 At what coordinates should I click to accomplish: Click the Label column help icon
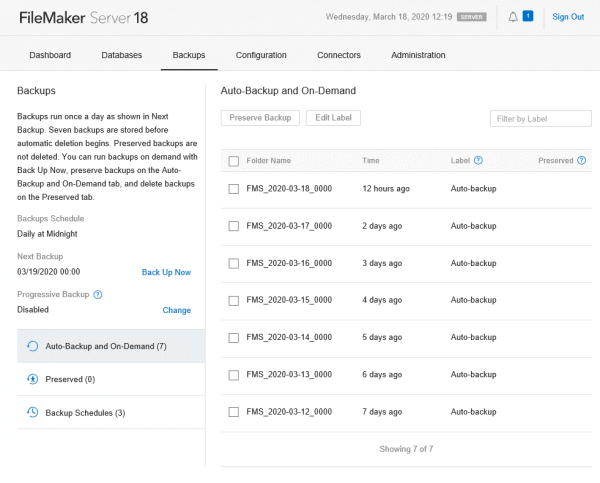tap(478, 160)
